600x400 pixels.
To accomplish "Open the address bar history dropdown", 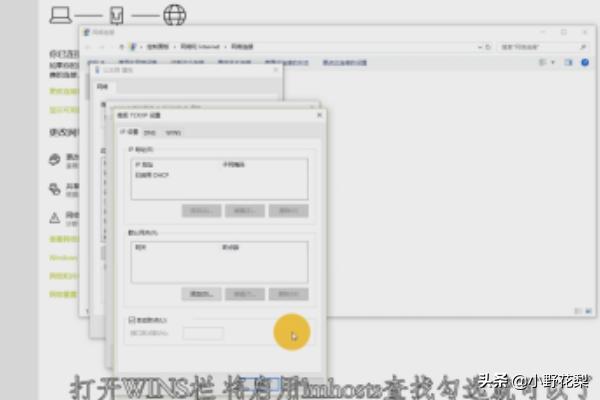I will [x=480, y=47].
